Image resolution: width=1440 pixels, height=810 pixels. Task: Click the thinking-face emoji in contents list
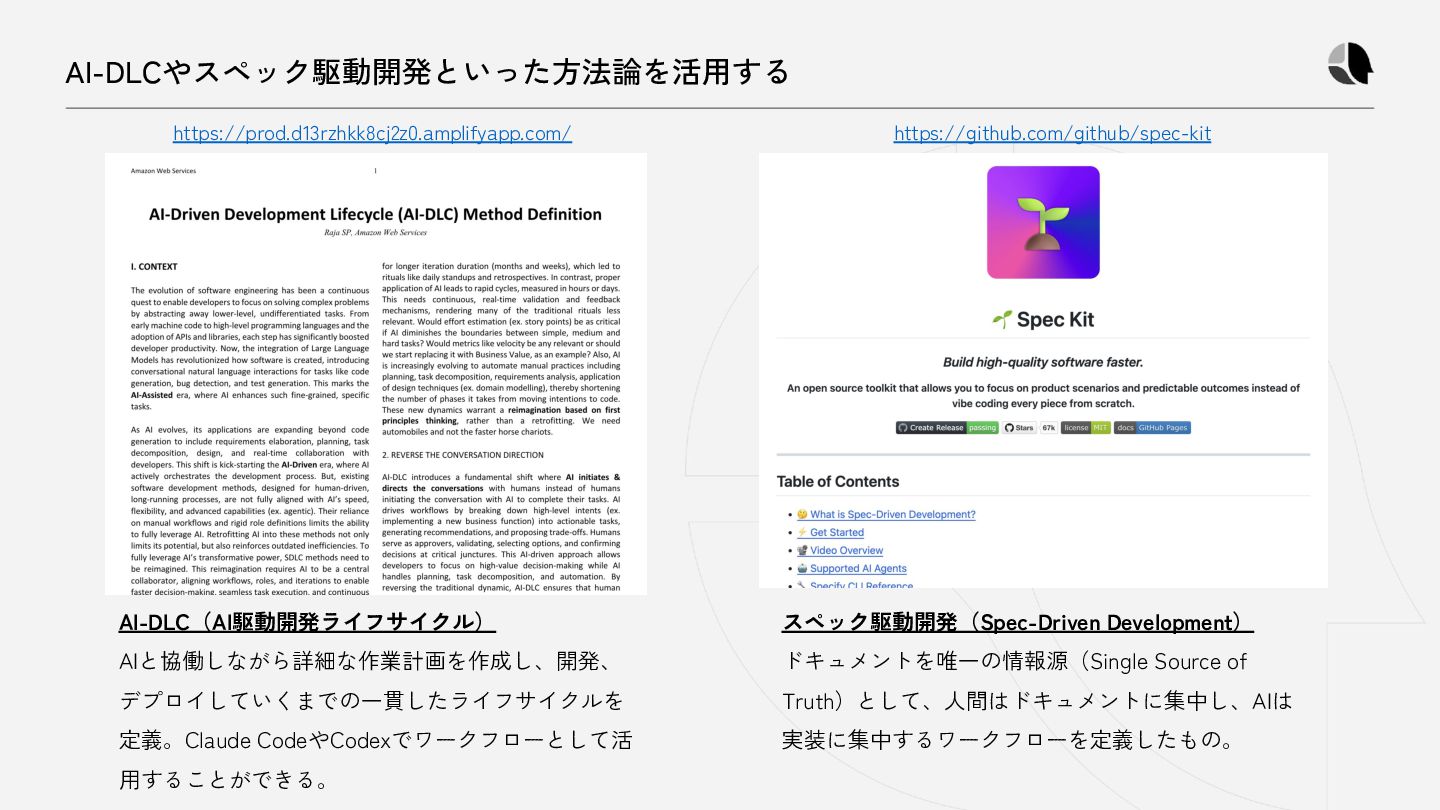tap(802, 514)
